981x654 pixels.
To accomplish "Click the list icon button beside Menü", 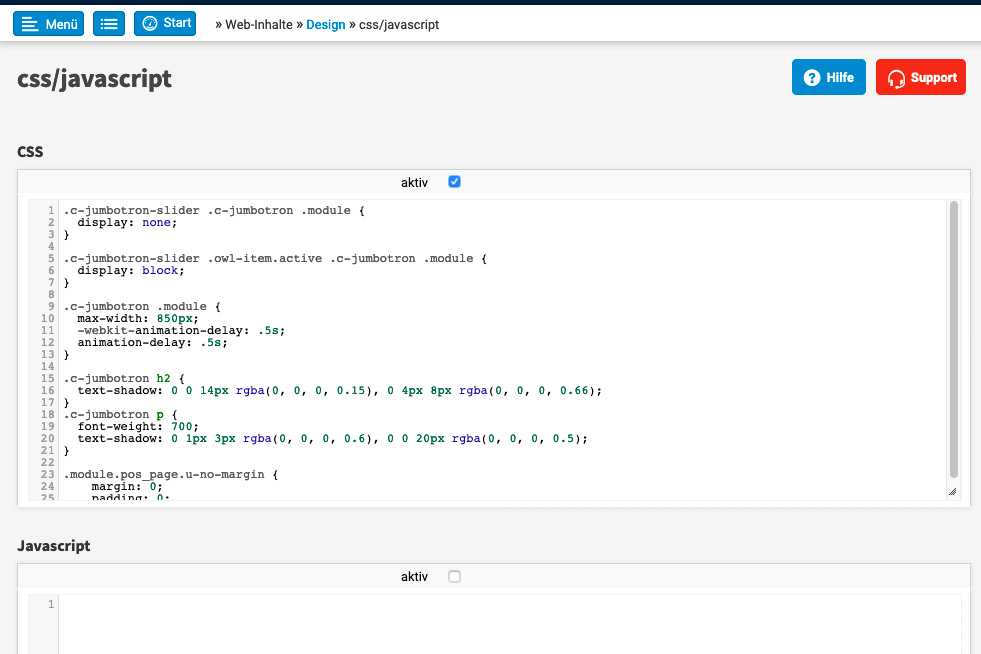I will 109,24.
